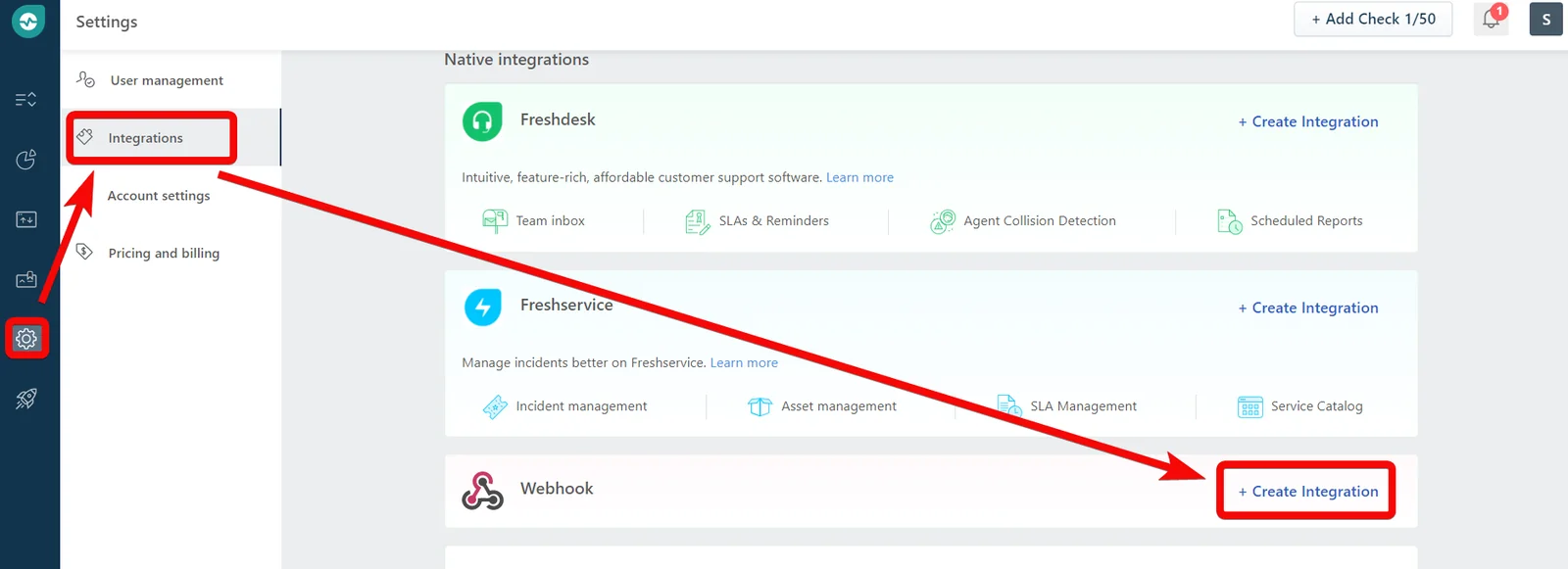
Task: Click the Settings page title
Action: click(107, 22)
